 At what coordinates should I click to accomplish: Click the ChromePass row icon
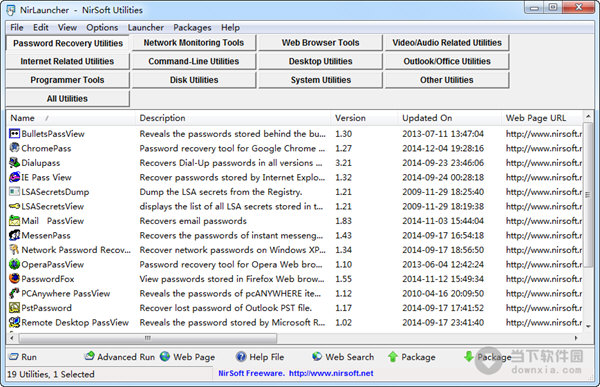pyautogui.click(x=15, y=148)
